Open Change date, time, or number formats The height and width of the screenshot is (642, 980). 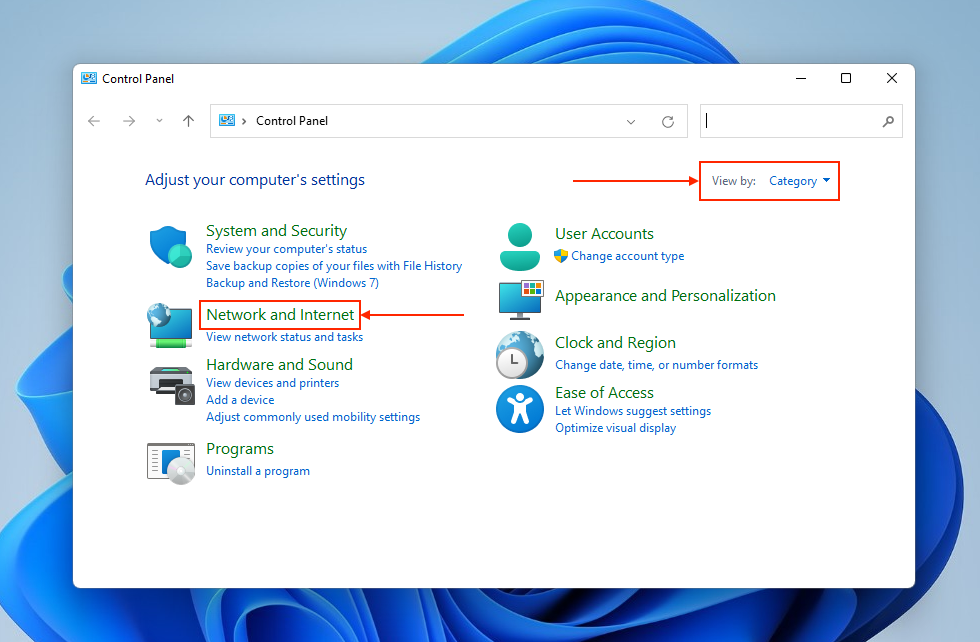coord(655,364)
